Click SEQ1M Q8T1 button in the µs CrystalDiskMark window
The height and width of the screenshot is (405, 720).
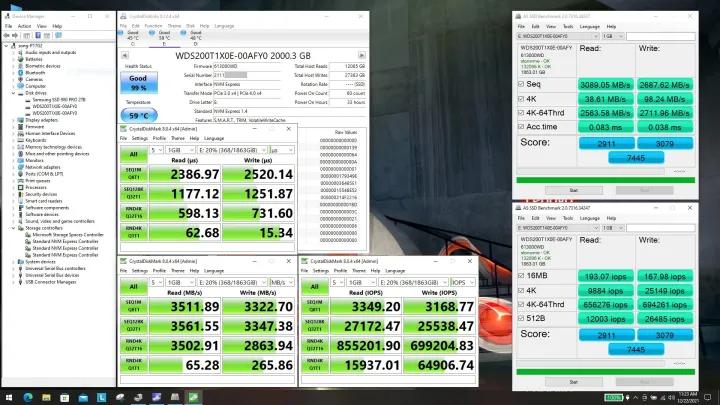click(x=134, y=174)
